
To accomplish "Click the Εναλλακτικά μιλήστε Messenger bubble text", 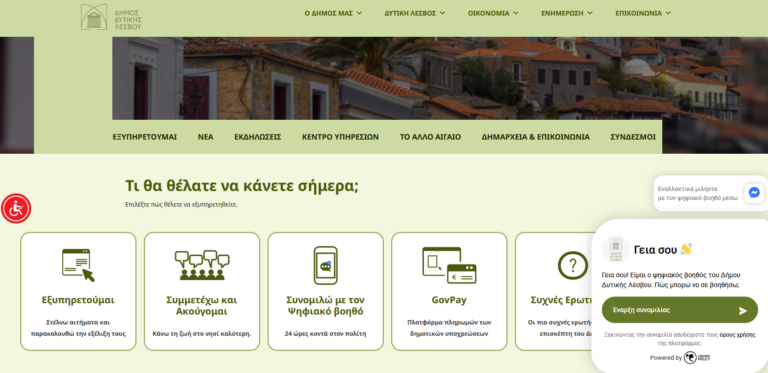I will click(x=698, y=193).
